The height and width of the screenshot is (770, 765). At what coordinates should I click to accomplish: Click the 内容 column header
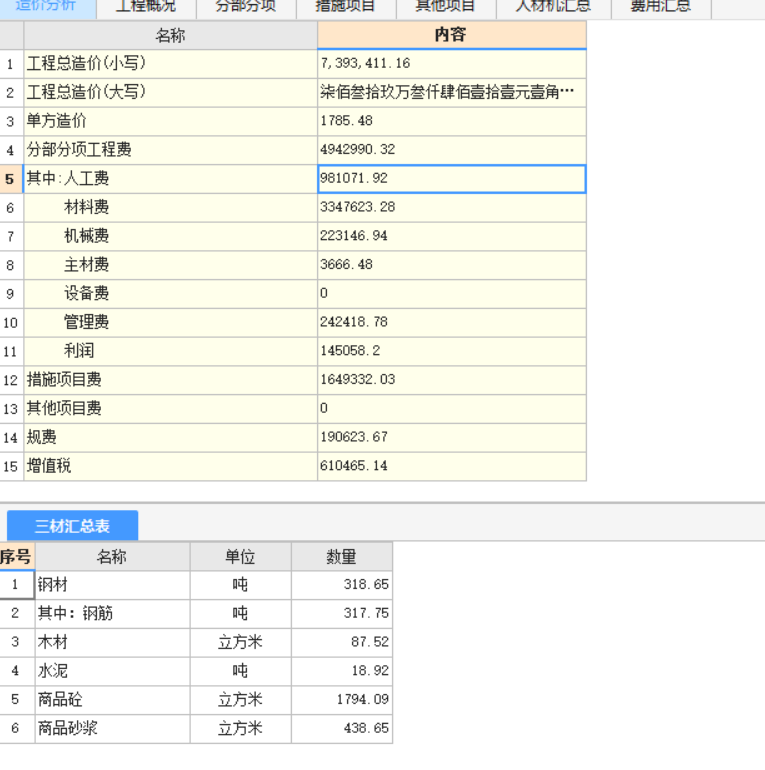pos(452,35)
